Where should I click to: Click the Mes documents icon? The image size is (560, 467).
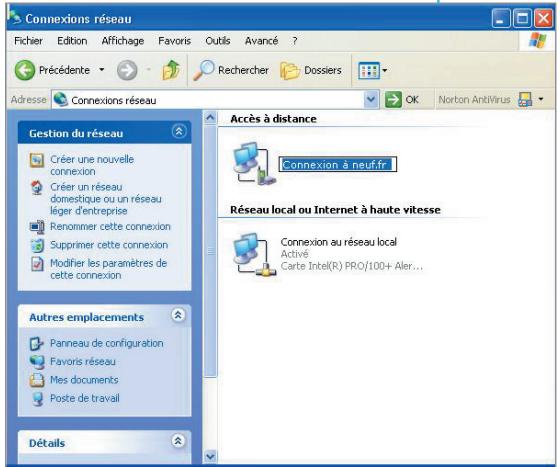37,380
